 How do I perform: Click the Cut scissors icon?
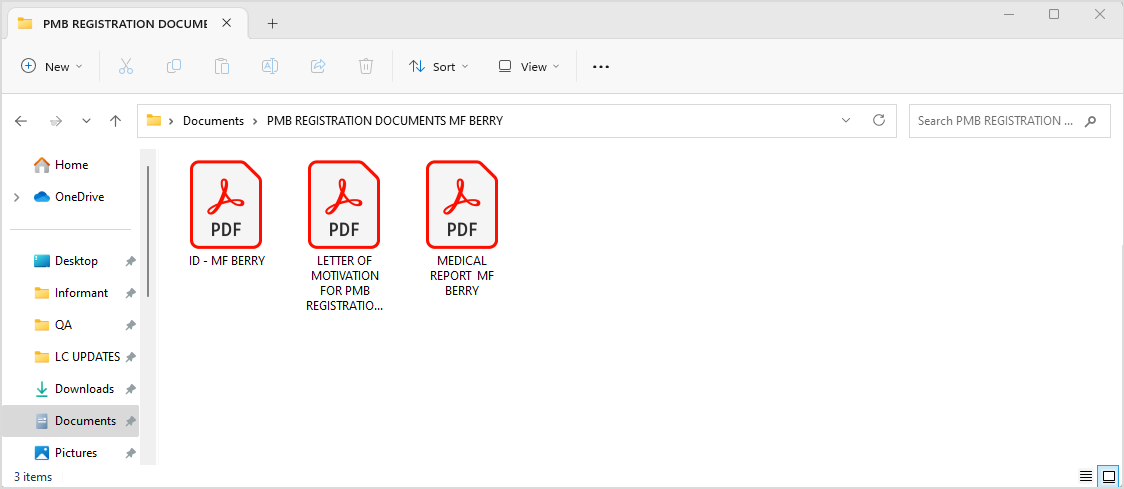125,67
